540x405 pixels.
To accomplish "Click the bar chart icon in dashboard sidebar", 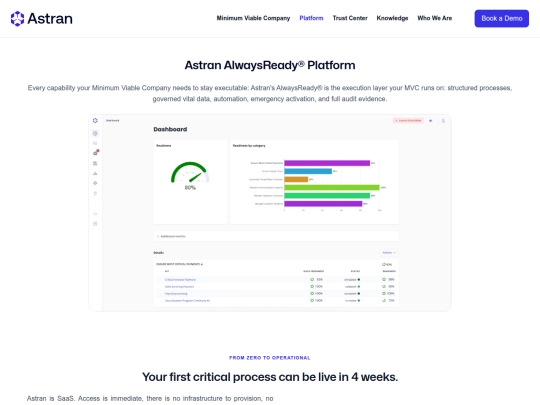I will point(95,173).
